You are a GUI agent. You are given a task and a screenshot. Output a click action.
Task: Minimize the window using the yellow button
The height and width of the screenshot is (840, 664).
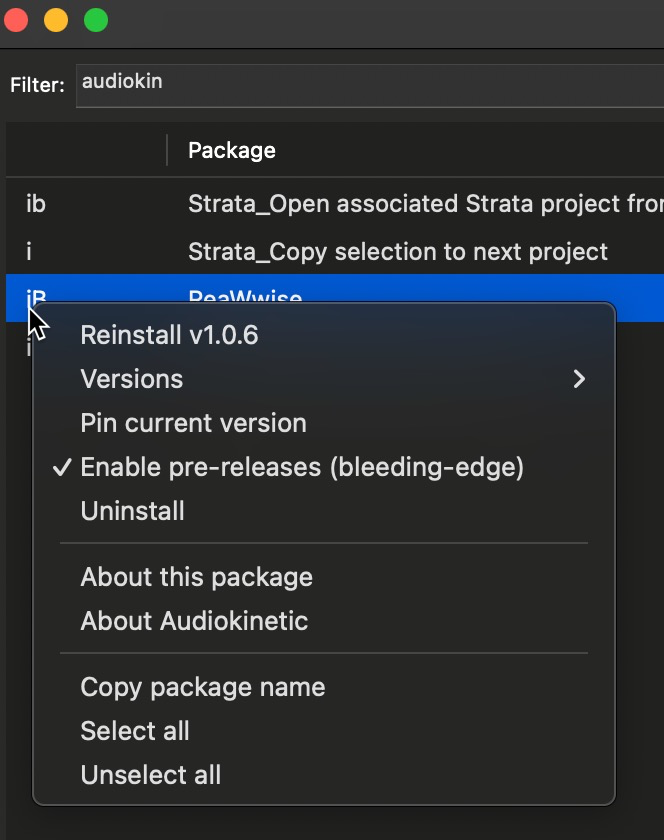pyautogui.click(x=56, y=19)
